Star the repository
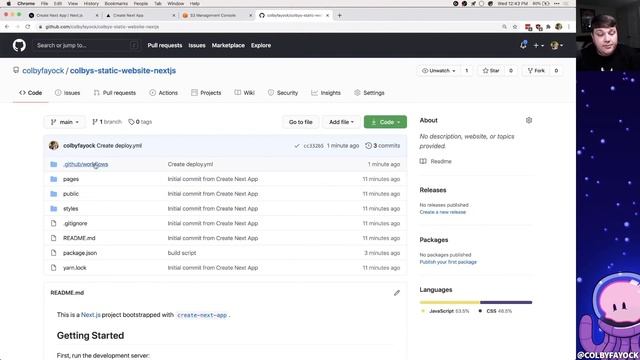This screenshot has width=640, height=360. coord(491,71)
